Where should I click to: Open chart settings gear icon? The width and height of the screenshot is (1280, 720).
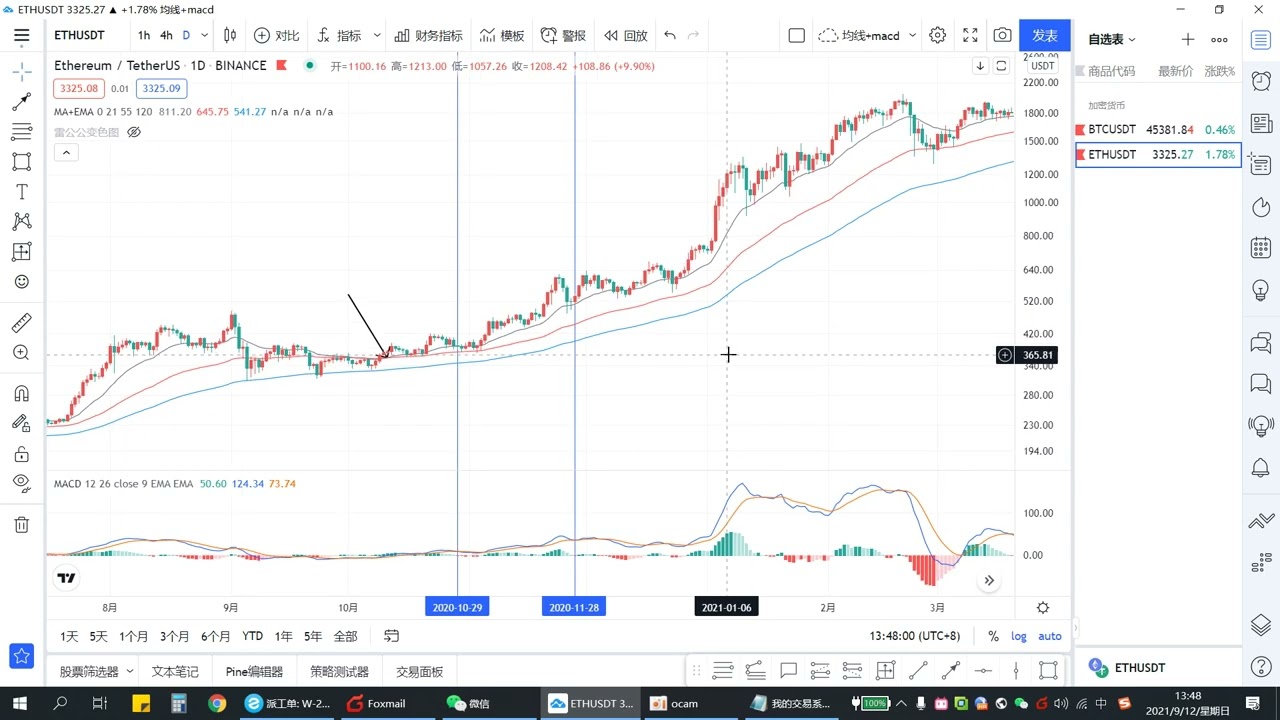click(x=937, y=35)
